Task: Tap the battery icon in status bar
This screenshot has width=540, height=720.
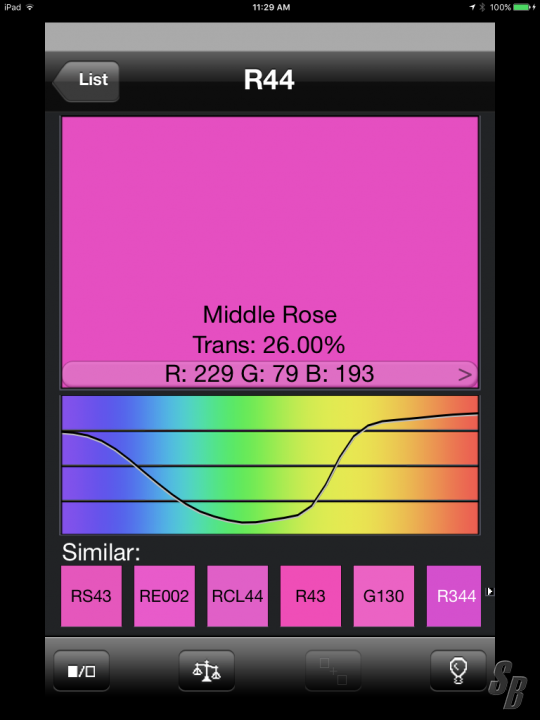Action: pyautogui.click(x=522, y=7)
